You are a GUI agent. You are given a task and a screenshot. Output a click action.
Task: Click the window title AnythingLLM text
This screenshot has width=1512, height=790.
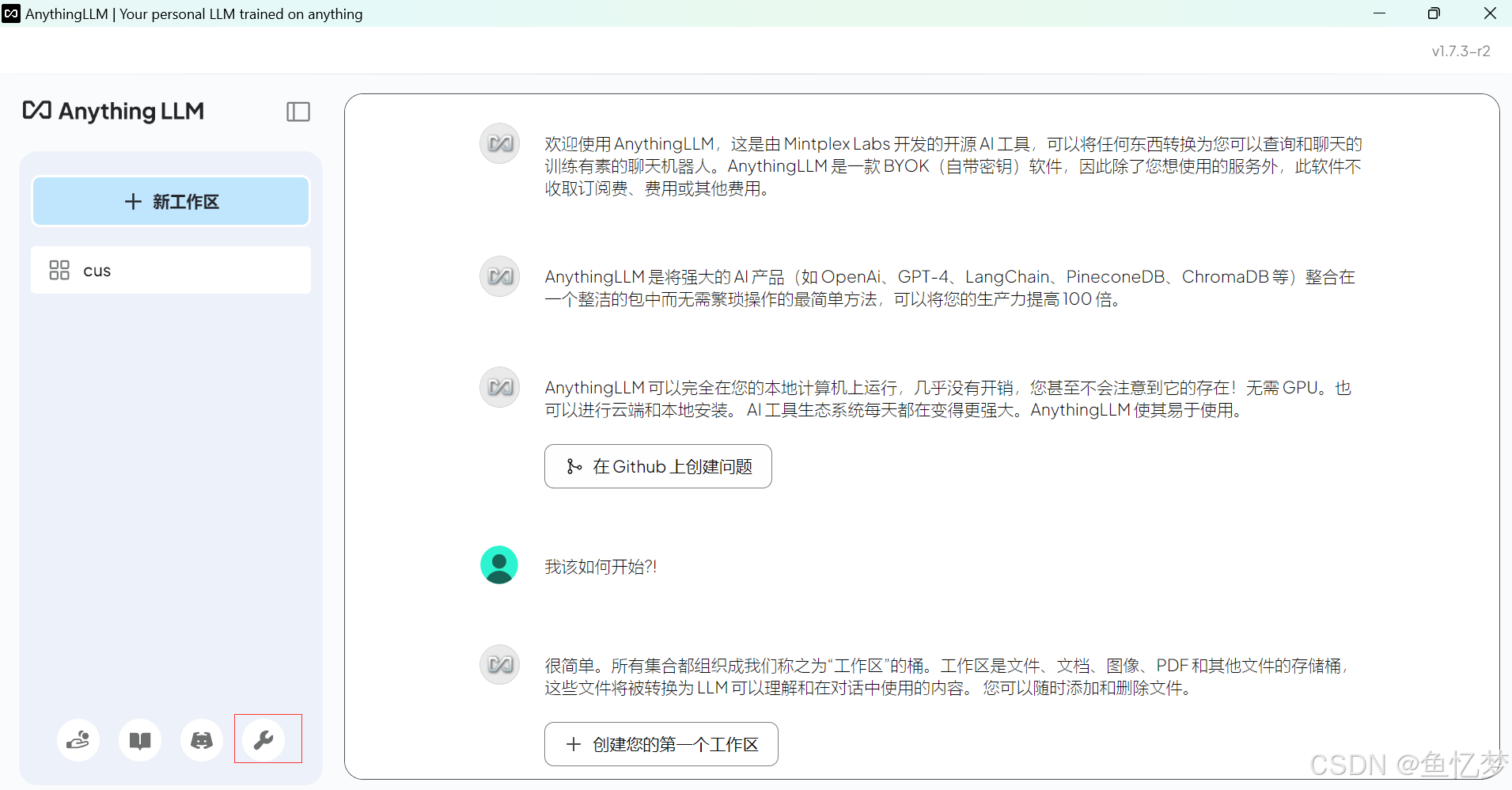(194, 14)
